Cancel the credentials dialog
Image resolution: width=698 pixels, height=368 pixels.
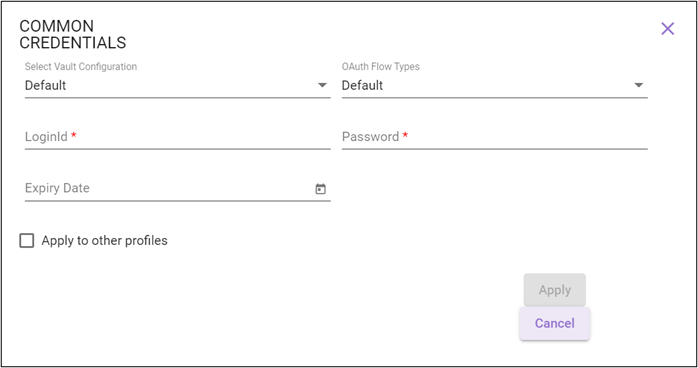tap(555, 324)
